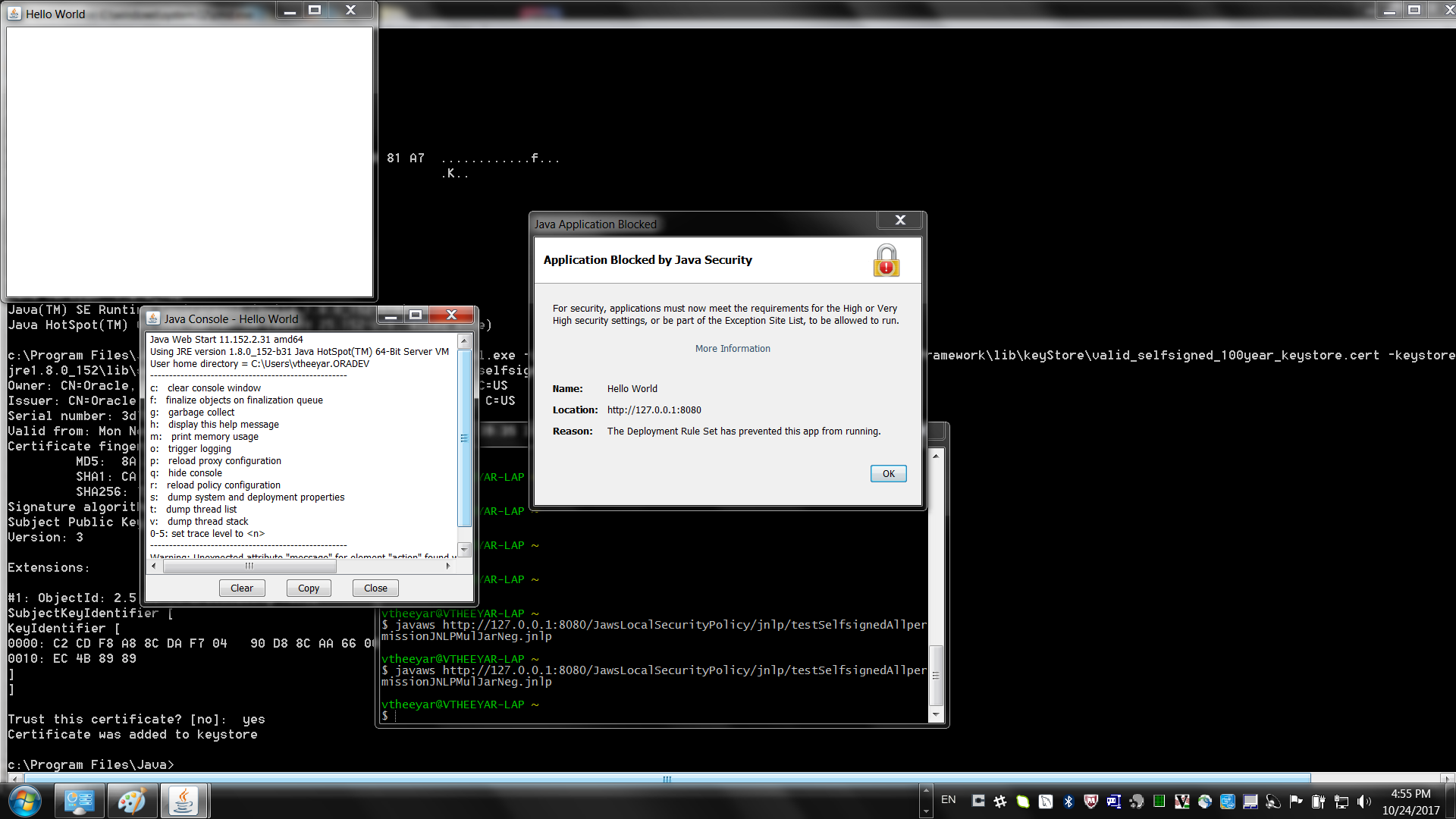Image resolution: width=1456 pixels, height=819 pixels.
Task: Click the lock warning icon in dialog
Action: (886, 260)
